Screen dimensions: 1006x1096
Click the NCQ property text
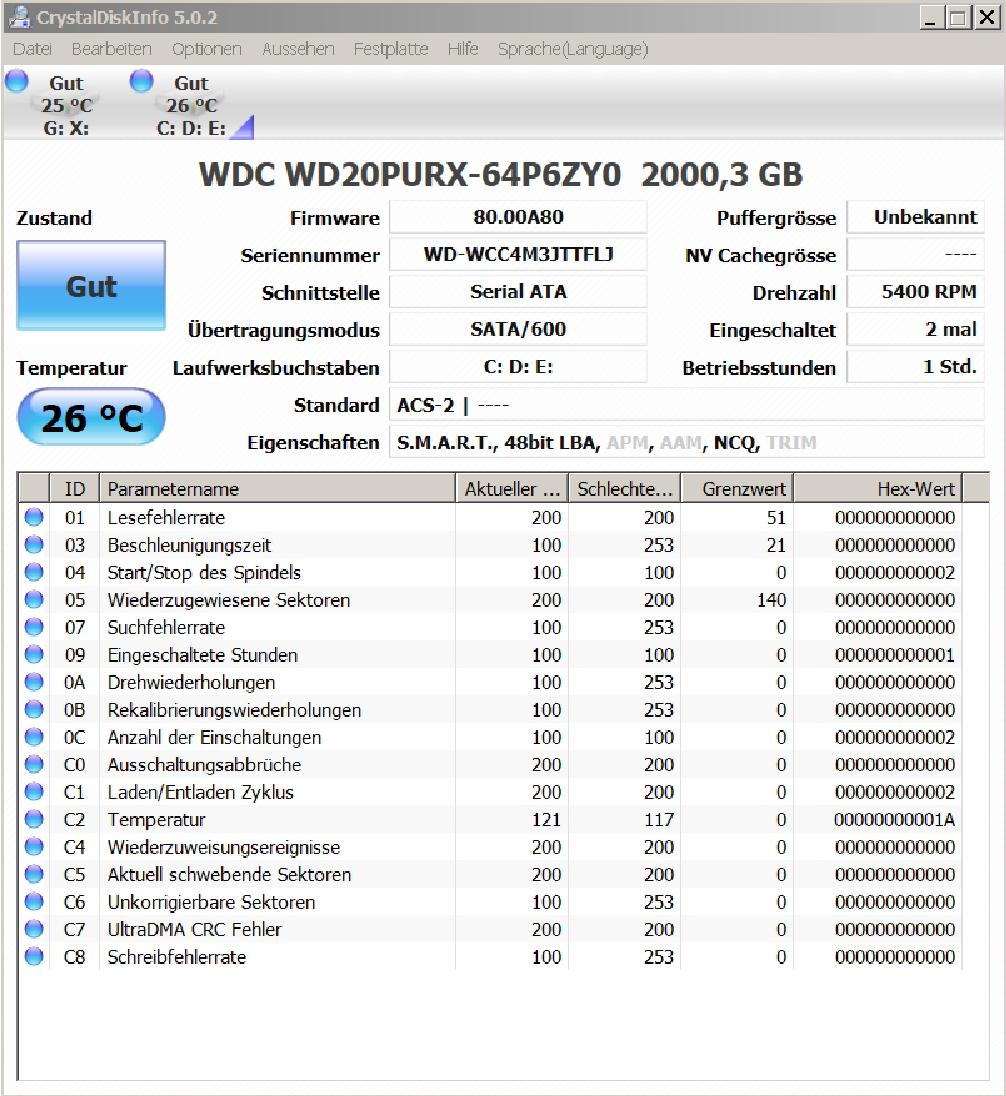[x=736, y=442]
